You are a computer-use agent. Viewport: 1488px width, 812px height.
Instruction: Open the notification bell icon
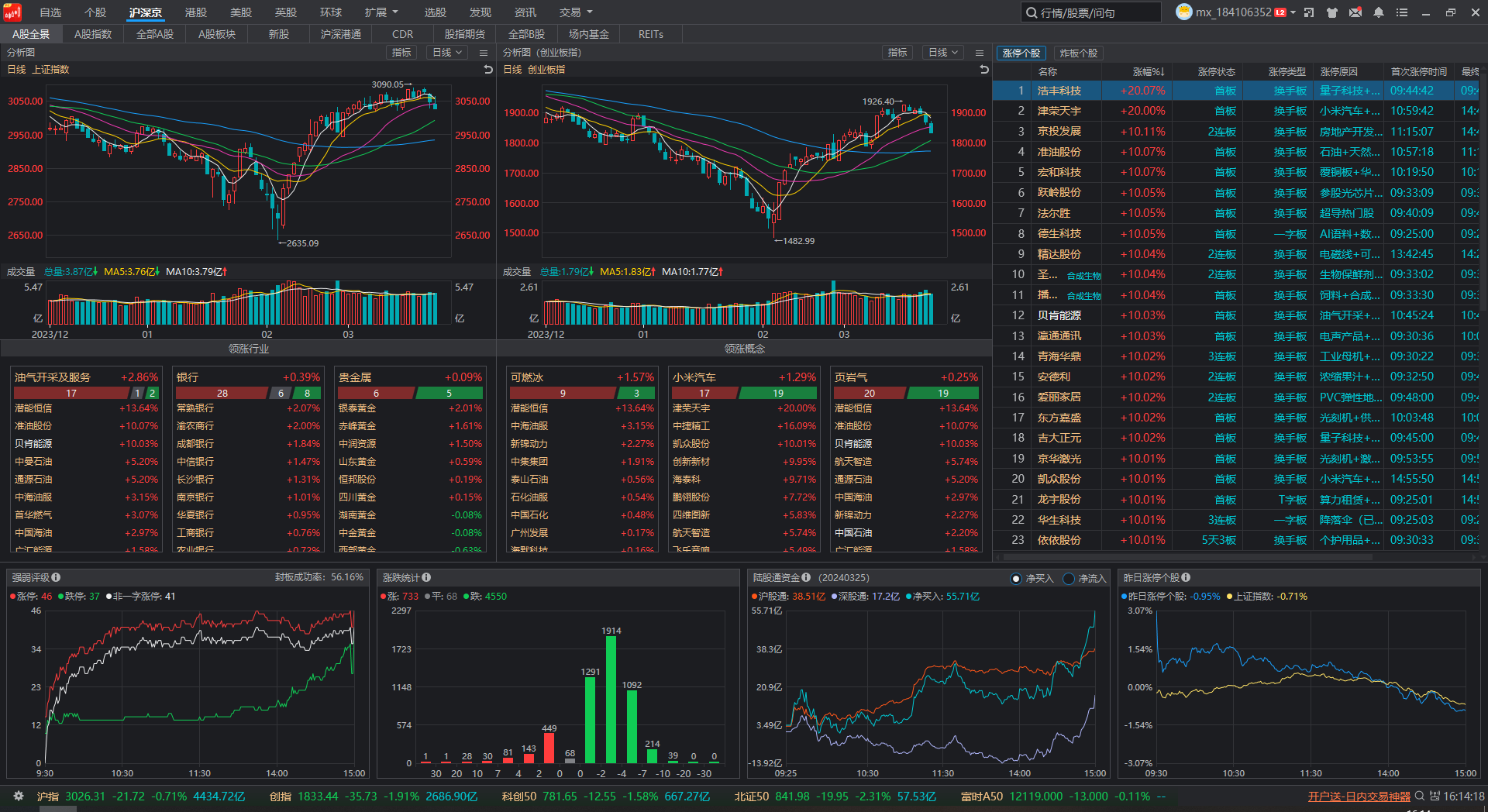pyautogui.click(x=1379, y=12)
